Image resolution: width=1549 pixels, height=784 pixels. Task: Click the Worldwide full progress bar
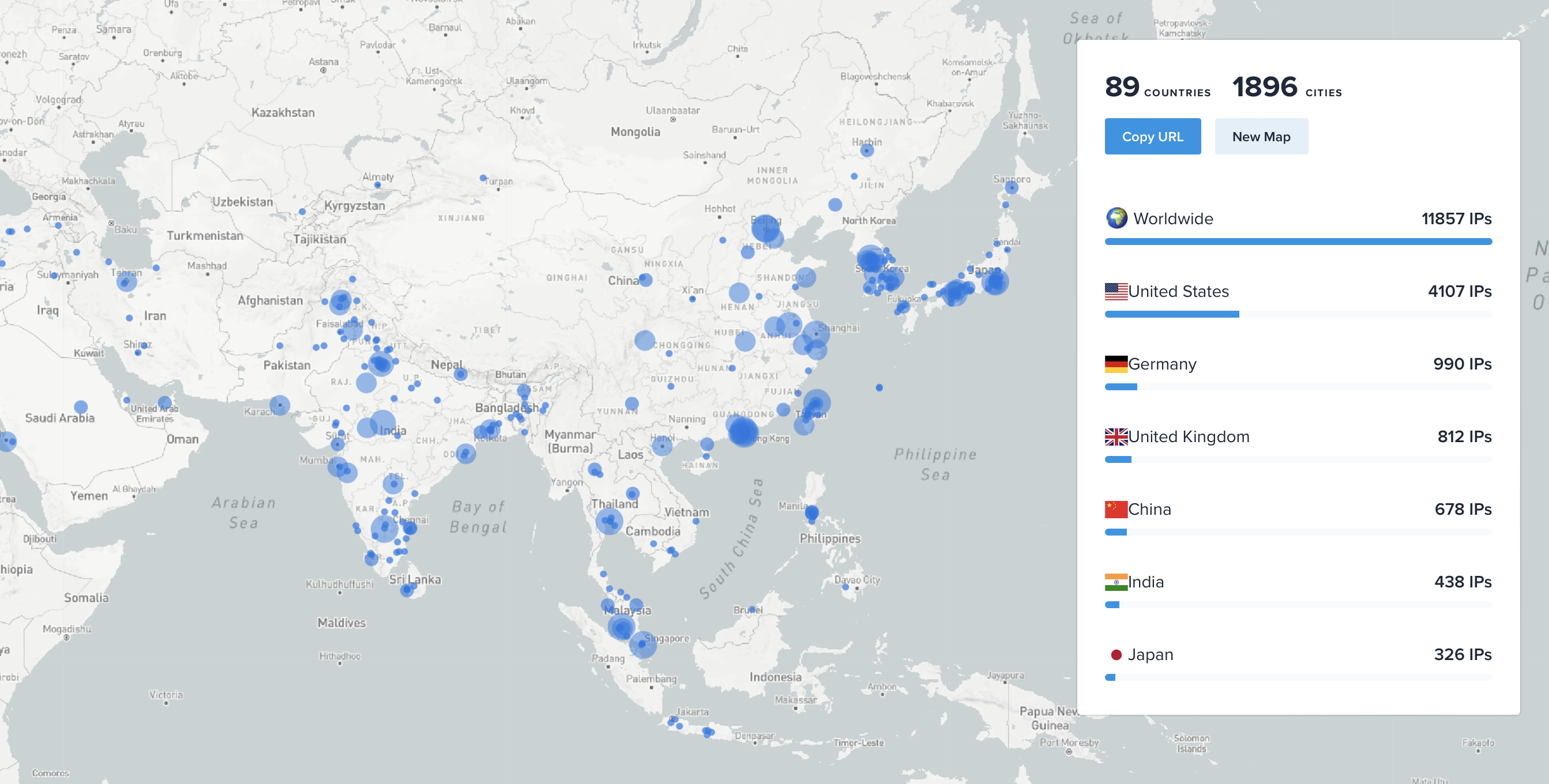(1298, 241)
